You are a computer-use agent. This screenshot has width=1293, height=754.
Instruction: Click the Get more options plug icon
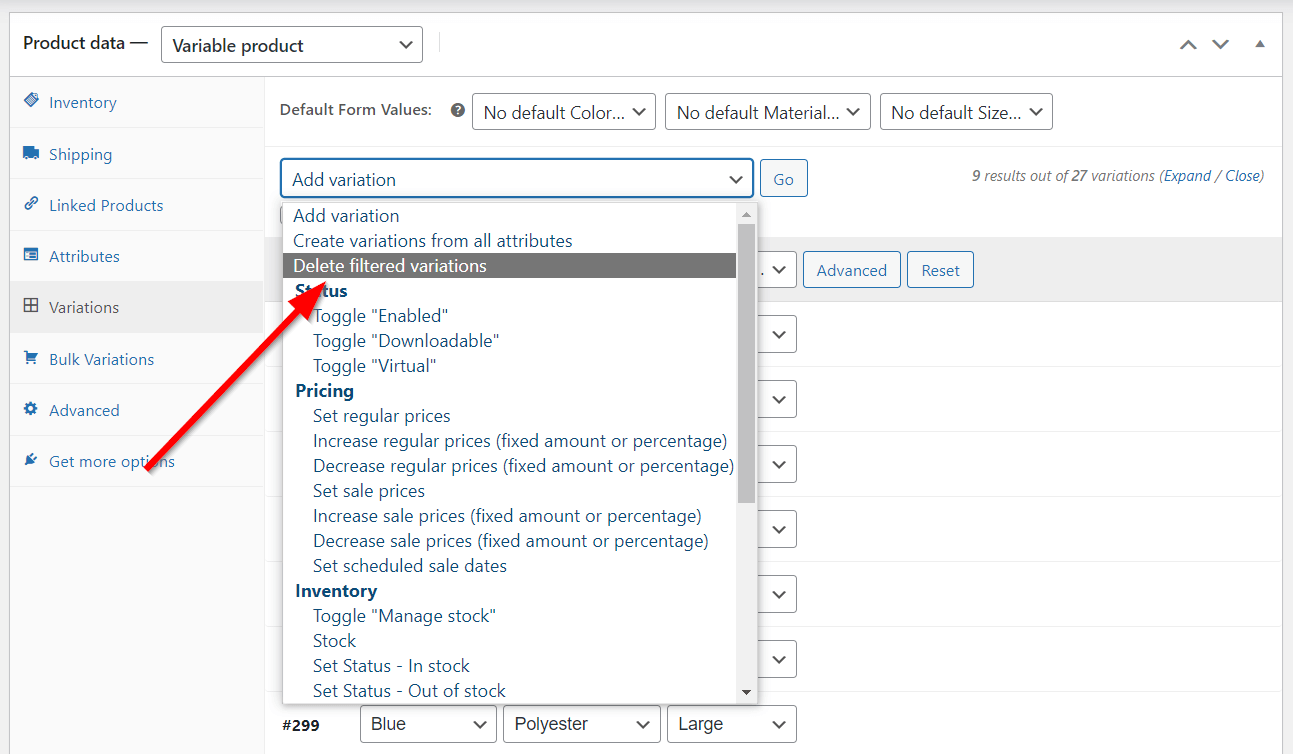pos(31,460)
